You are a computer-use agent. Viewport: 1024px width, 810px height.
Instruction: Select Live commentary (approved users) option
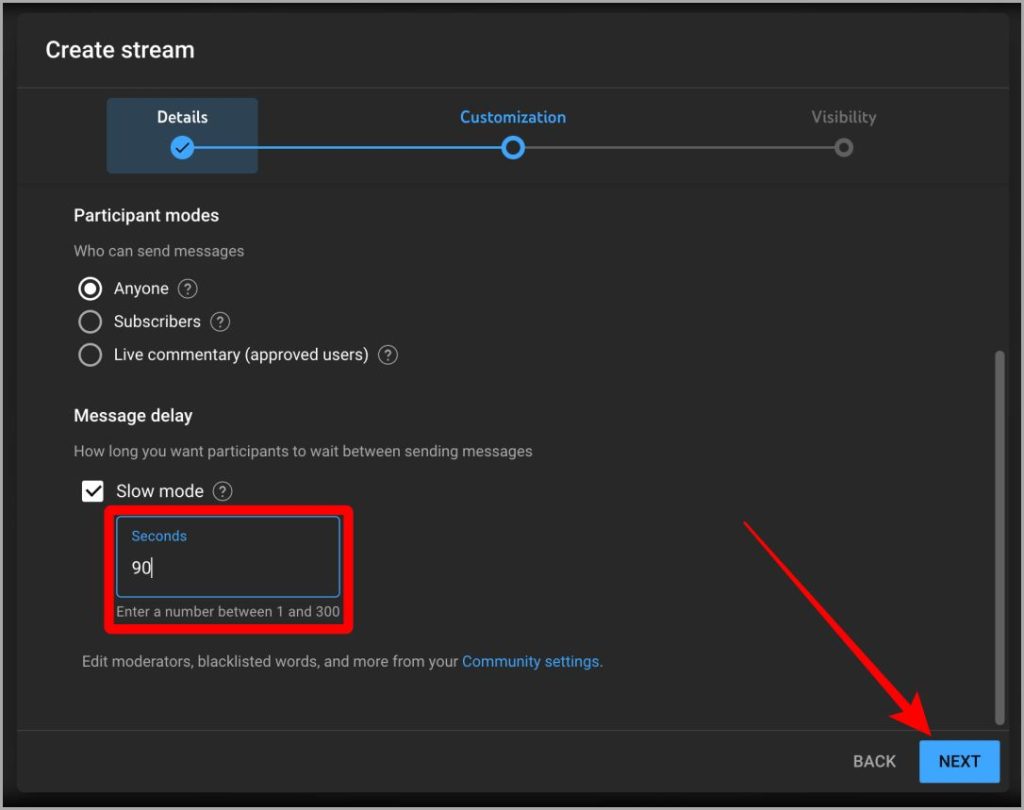90,355
